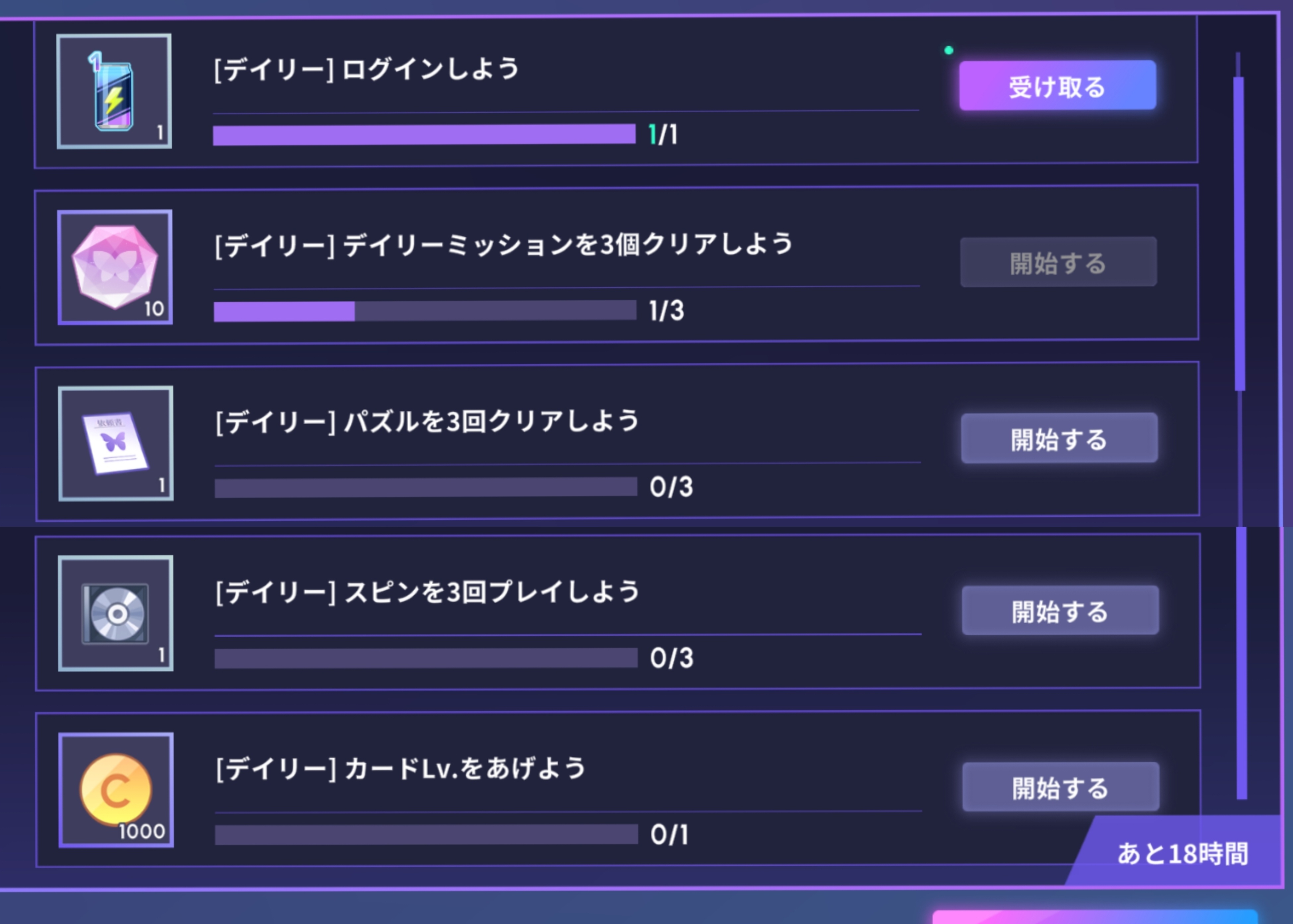Start the spin mission with 開始する
The height and width of the screenshot is (924, 1293).
[x=1060, y=610]
